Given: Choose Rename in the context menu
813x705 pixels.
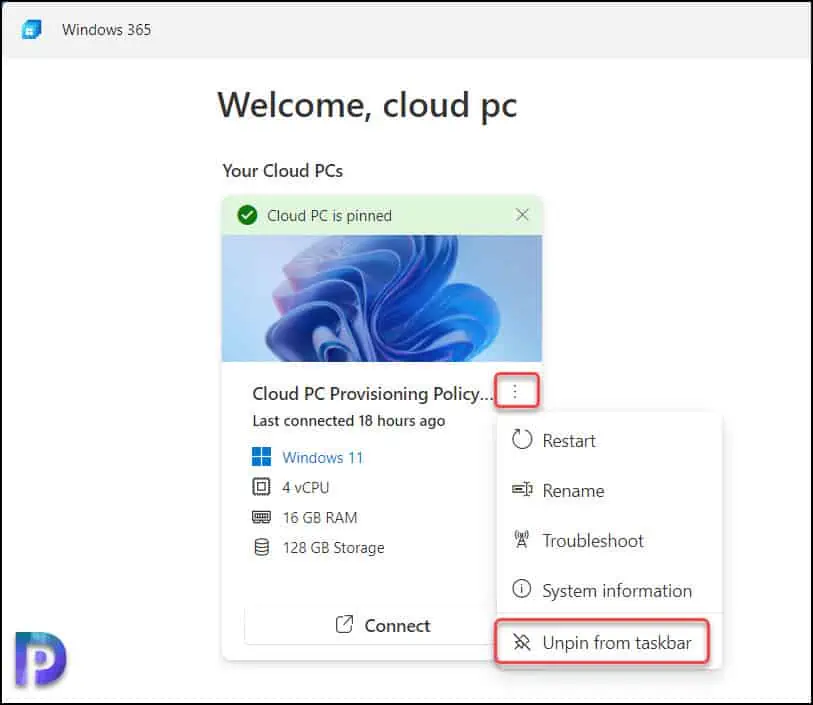Looking at the screenshot, I should click(609, 490).
